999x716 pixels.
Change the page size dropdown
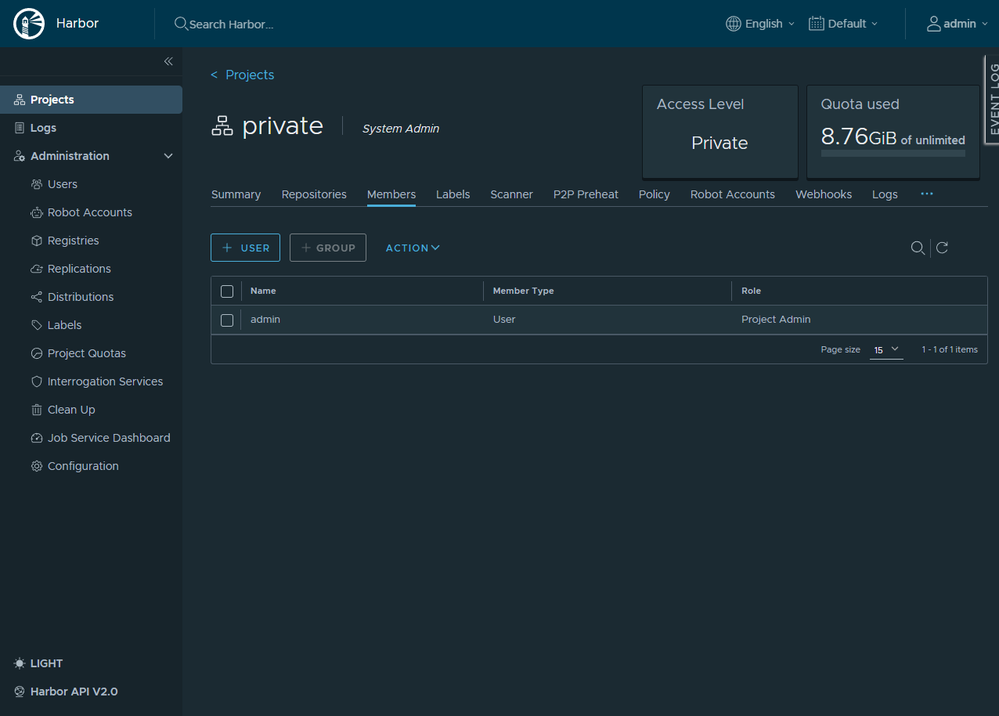point(886,350)
